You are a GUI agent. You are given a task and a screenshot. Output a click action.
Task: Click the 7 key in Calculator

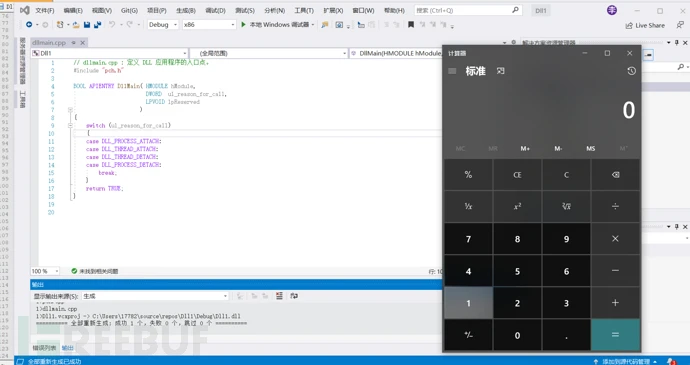[x=468, y=239]
